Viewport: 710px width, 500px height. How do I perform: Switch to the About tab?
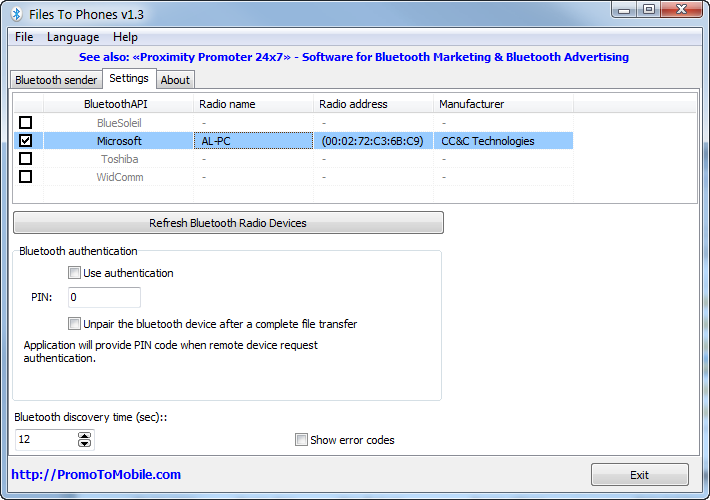pyautogui.click(x=175, y=80)
